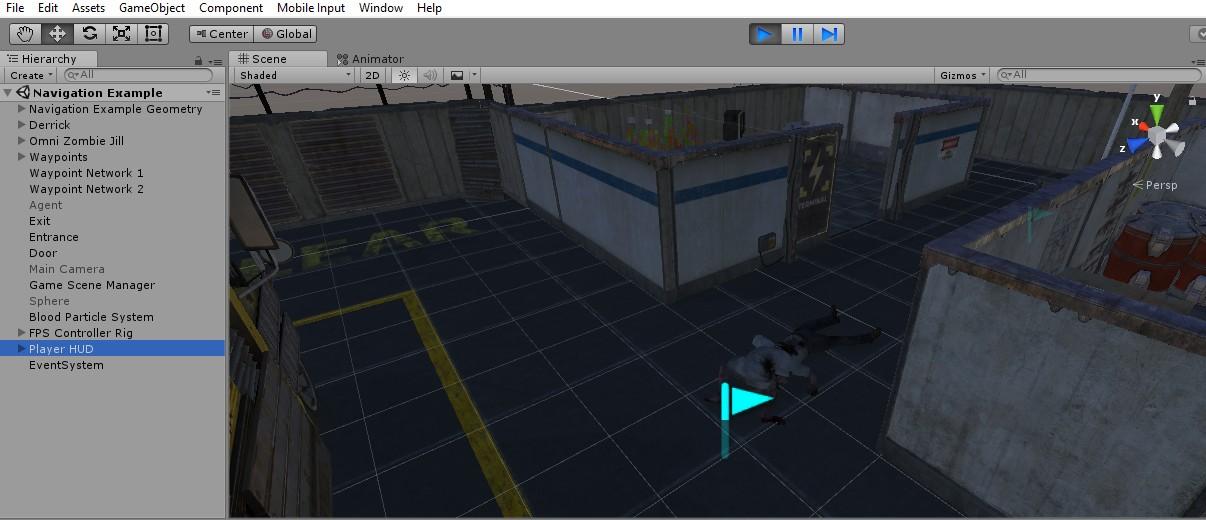Open the GameObject menu
Image resolution: width=1206 pixels, height=520 pixels.
(x=152, y=8)
